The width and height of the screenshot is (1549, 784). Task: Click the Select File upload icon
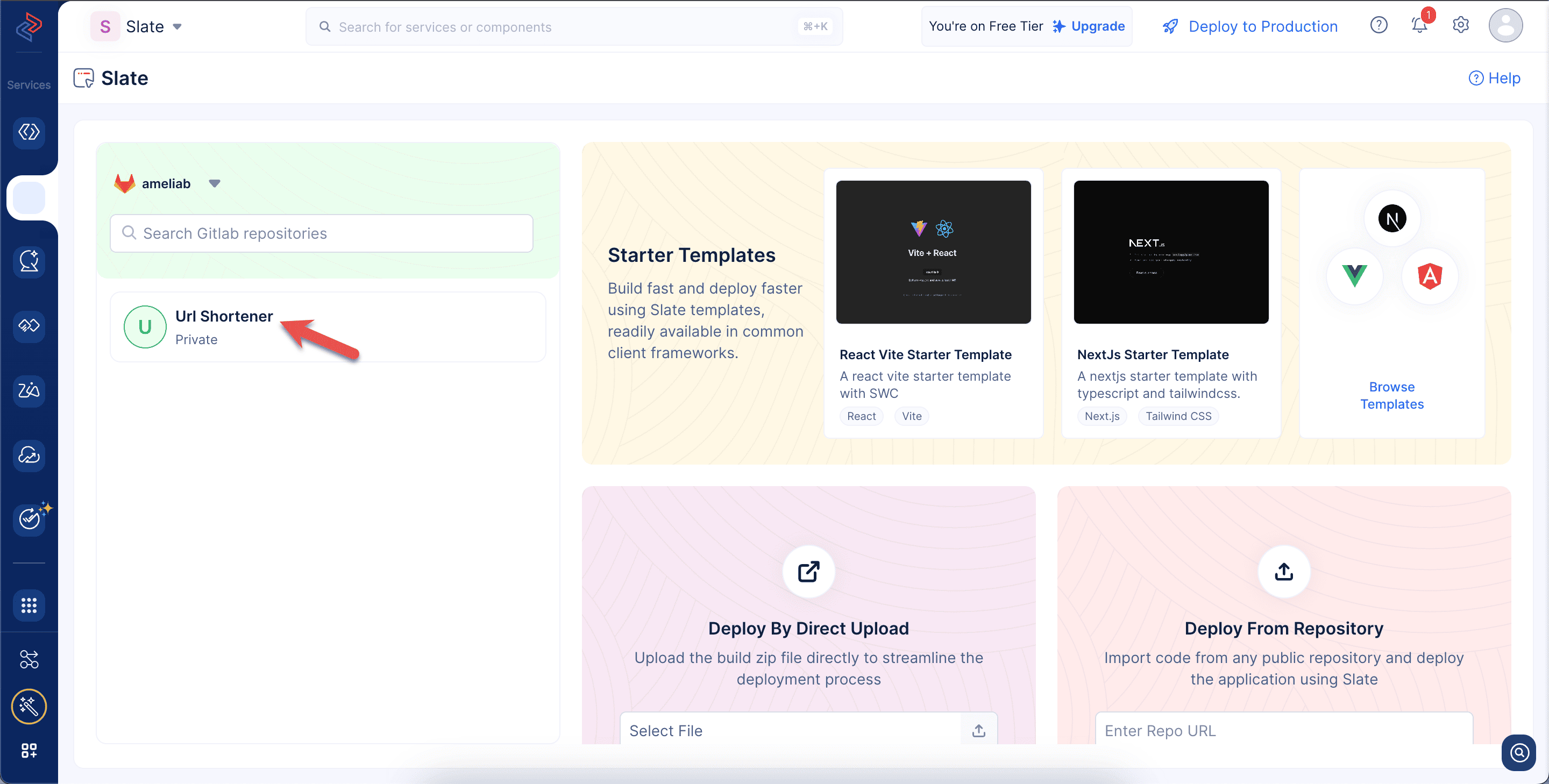[x=979, y=730]
